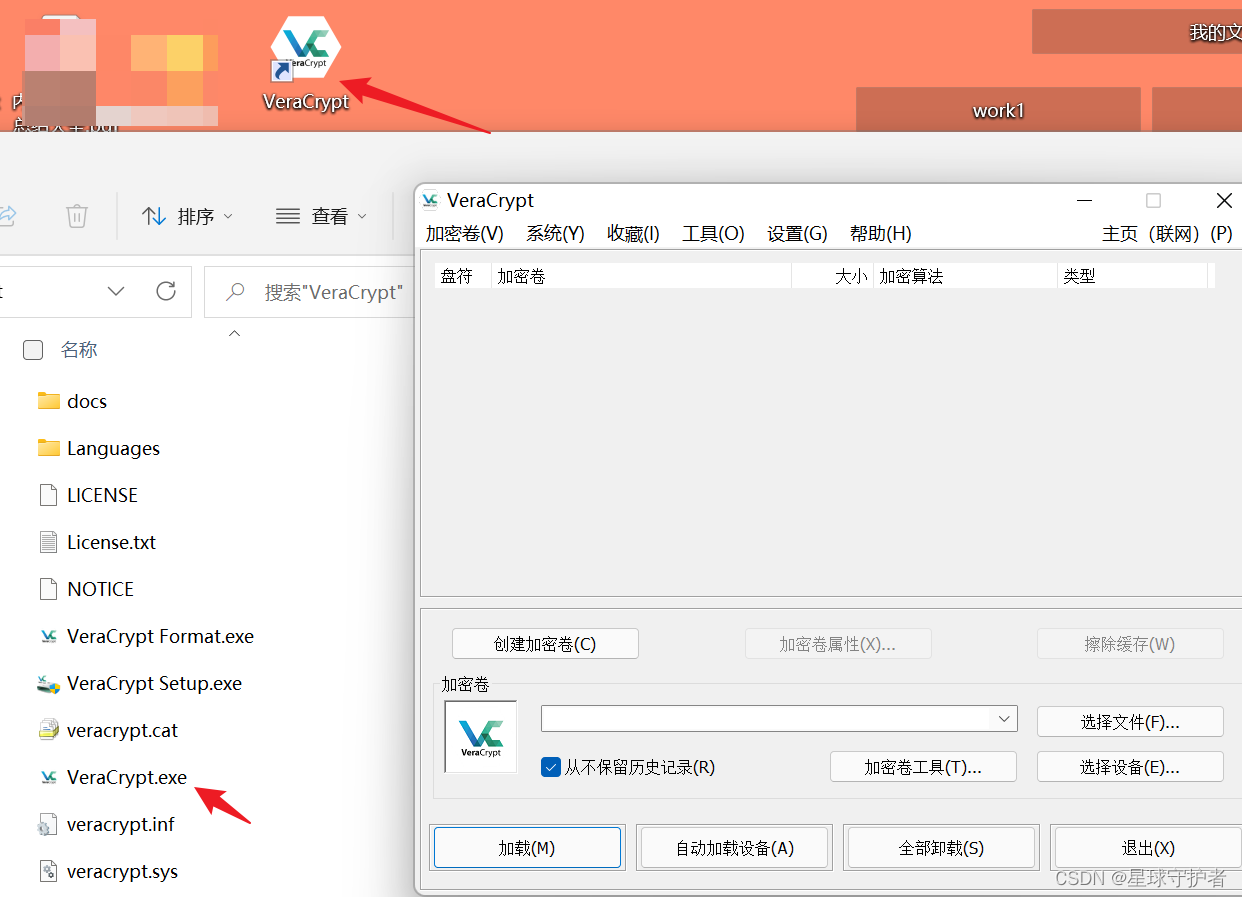Click the 选择文件(F)... button
This screenshot has width=1242, height=897.
(1130, 721)
